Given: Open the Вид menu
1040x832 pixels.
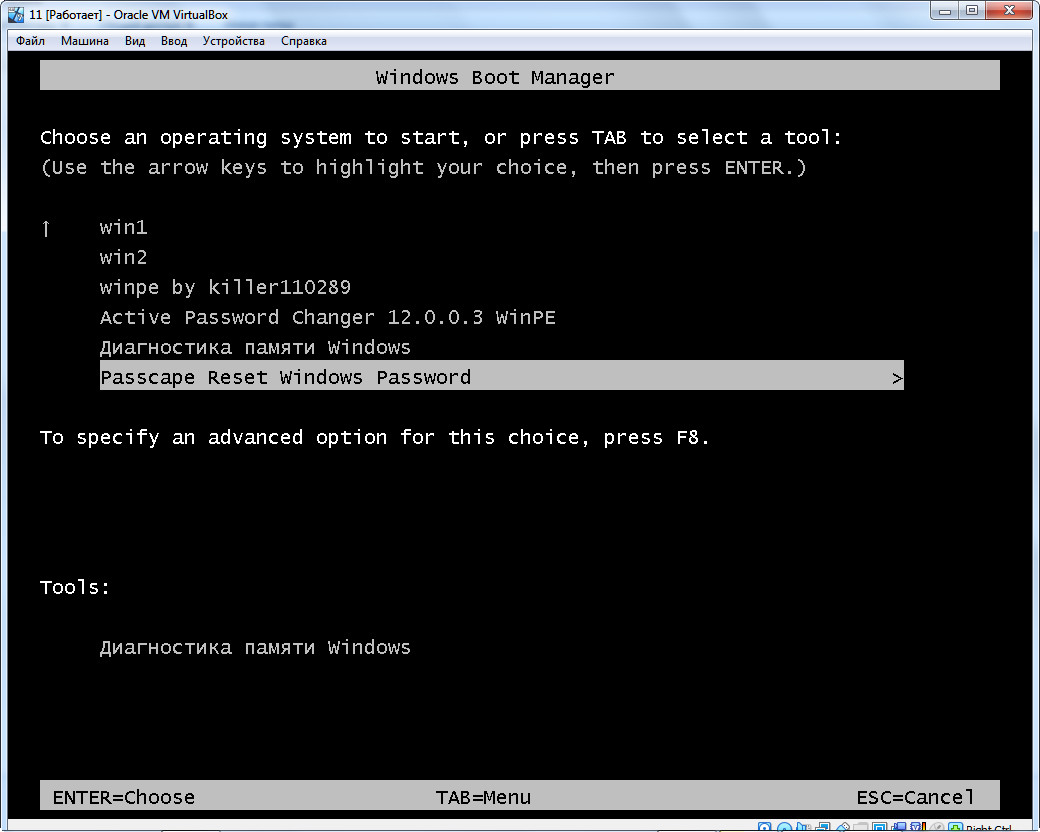Looking at the screenshot, I should click(135, 41).
